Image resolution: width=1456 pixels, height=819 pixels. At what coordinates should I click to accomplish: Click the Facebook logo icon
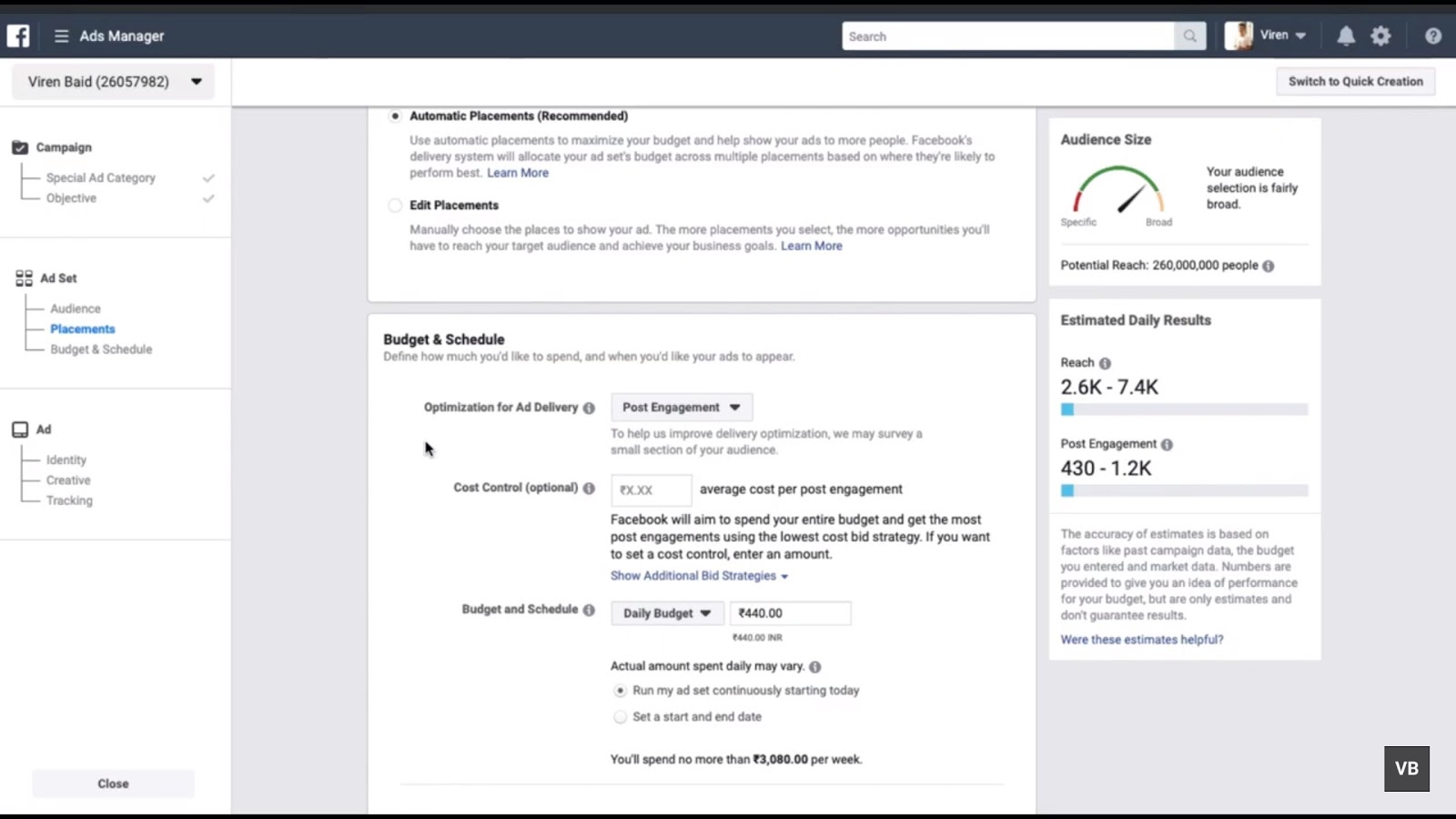pos(18,35)
